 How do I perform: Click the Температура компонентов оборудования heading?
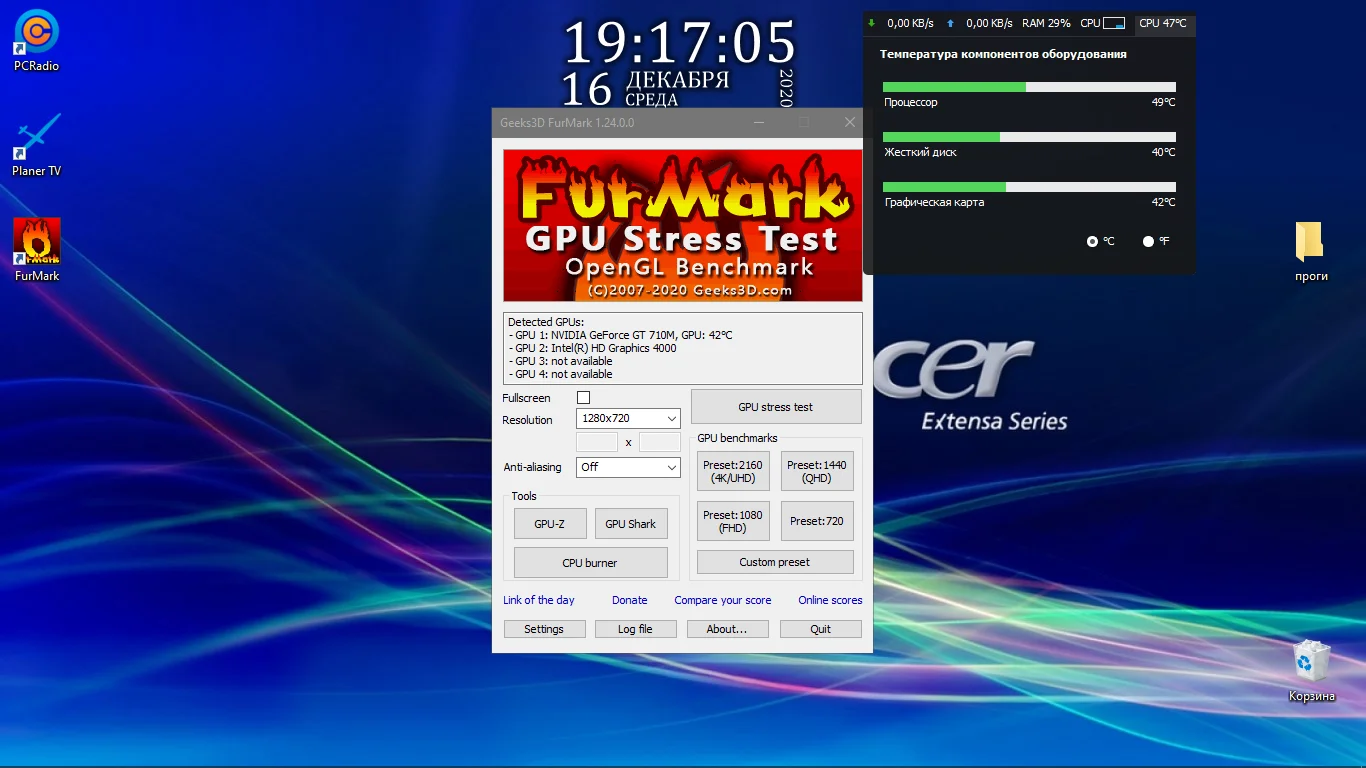(x=1003, y=54)
